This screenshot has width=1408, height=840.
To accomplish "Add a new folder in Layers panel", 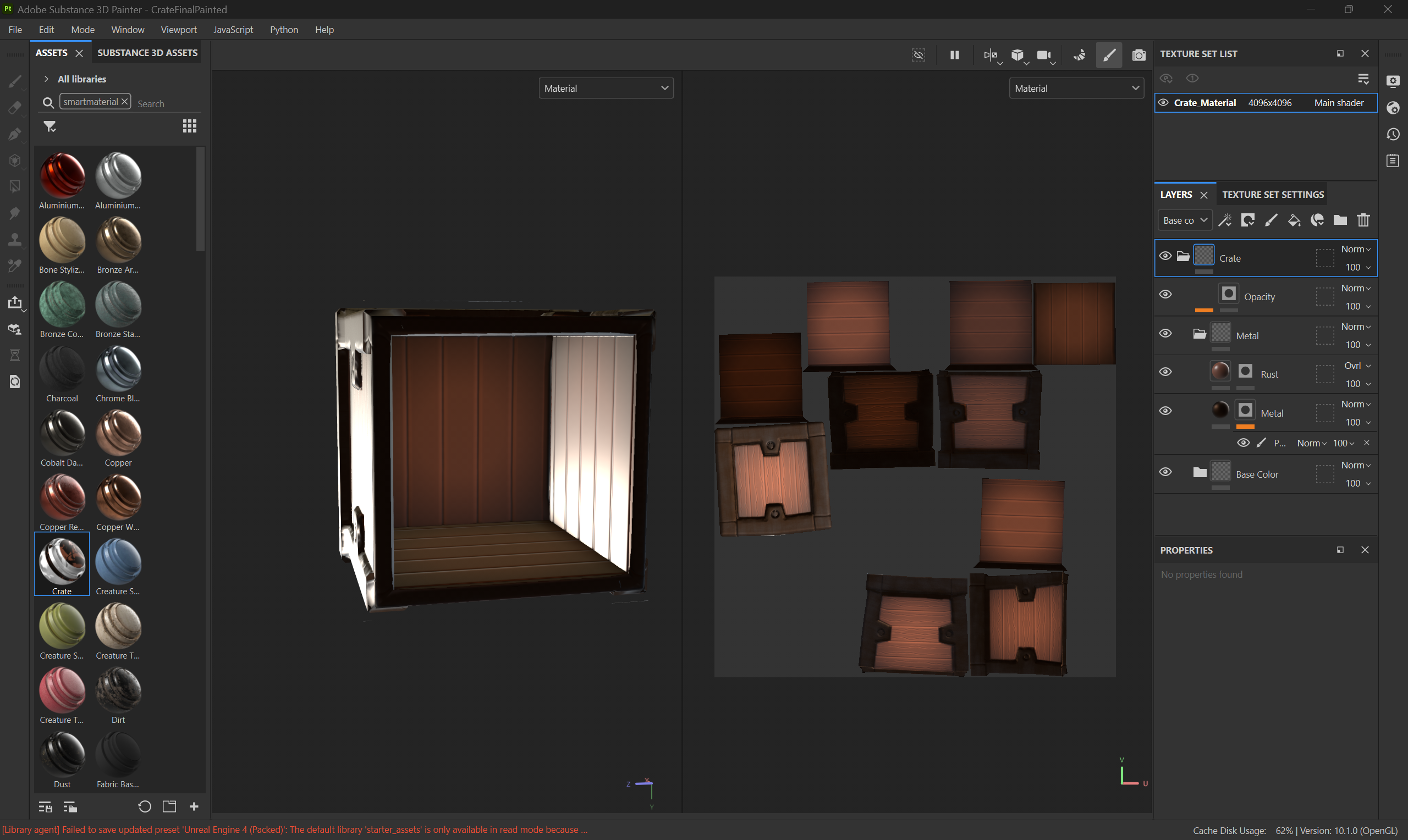I will (x=1339, y=220).
